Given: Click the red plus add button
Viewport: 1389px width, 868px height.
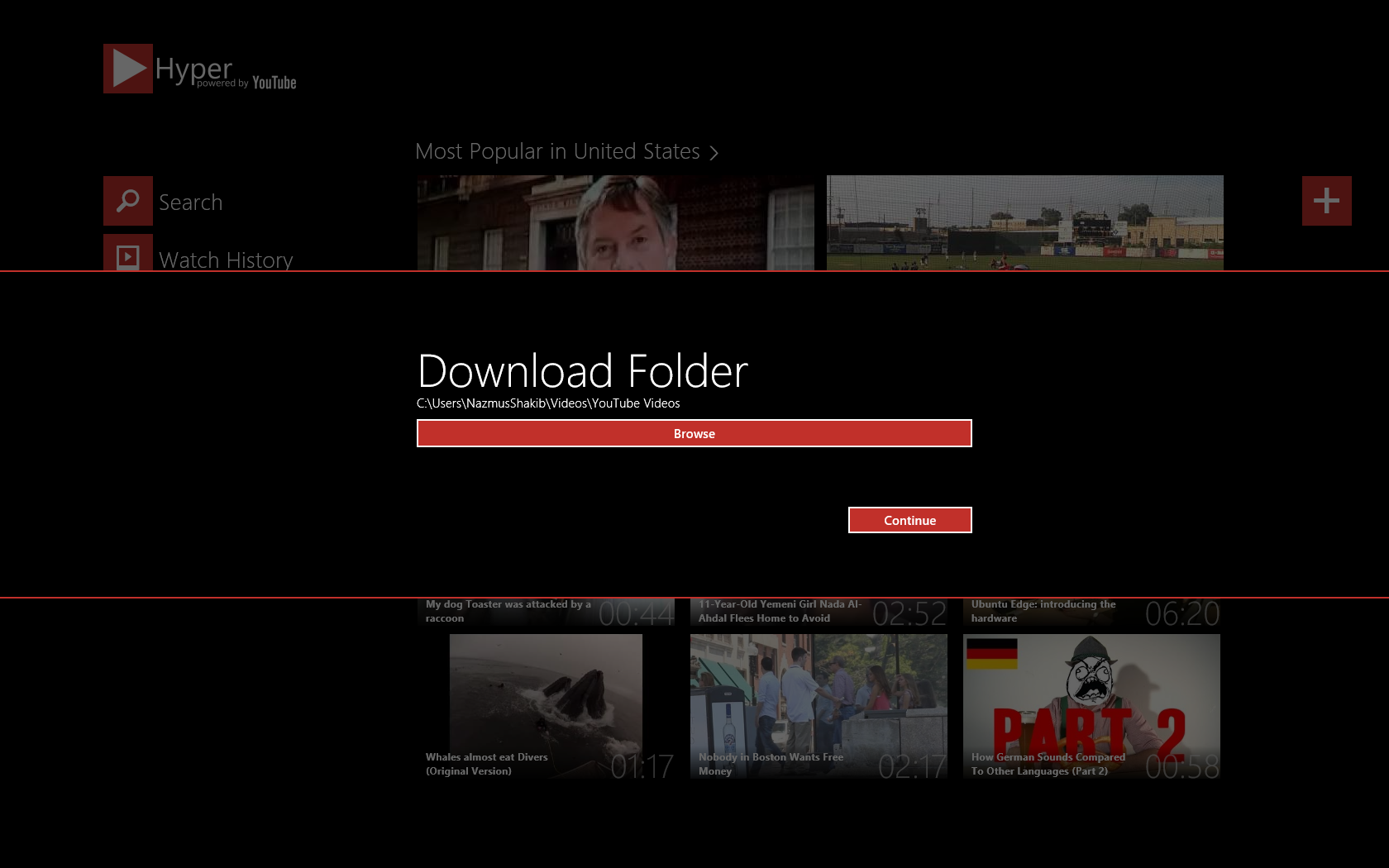Looking at the screenshot, I should coord(1326,201).
